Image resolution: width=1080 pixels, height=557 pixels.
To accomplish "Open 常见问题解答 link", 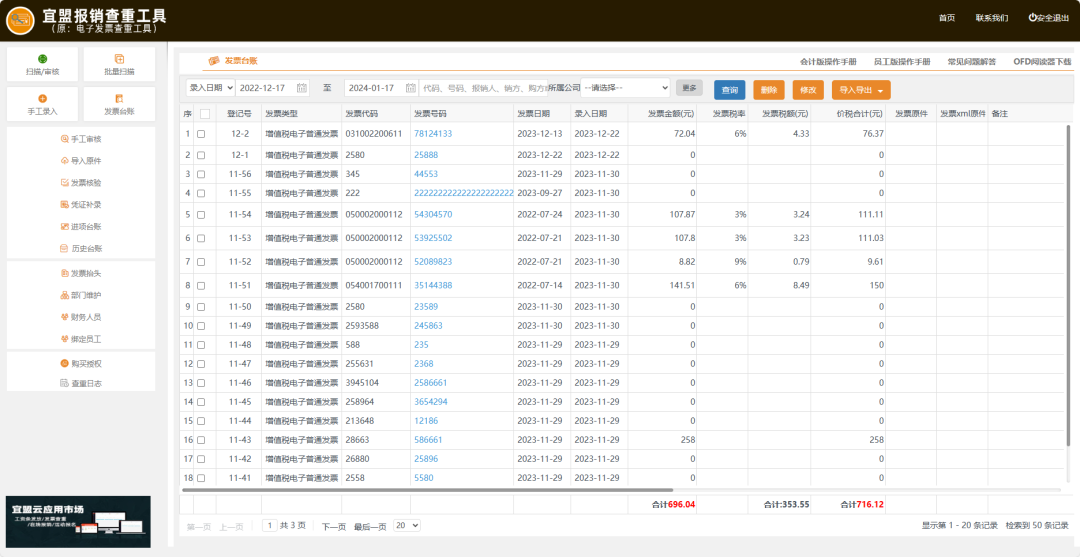I will tap(971, 62).
